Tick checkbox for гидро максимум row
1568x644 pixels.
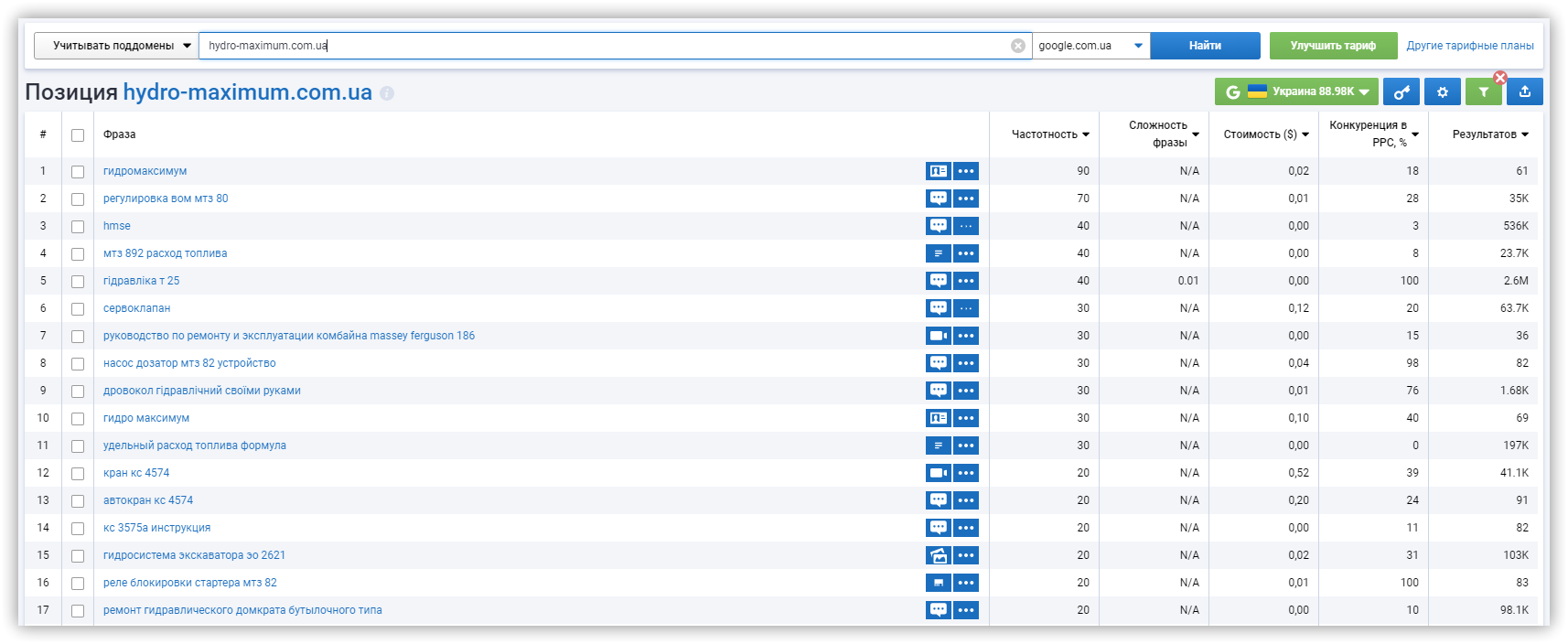coord(78,419)
